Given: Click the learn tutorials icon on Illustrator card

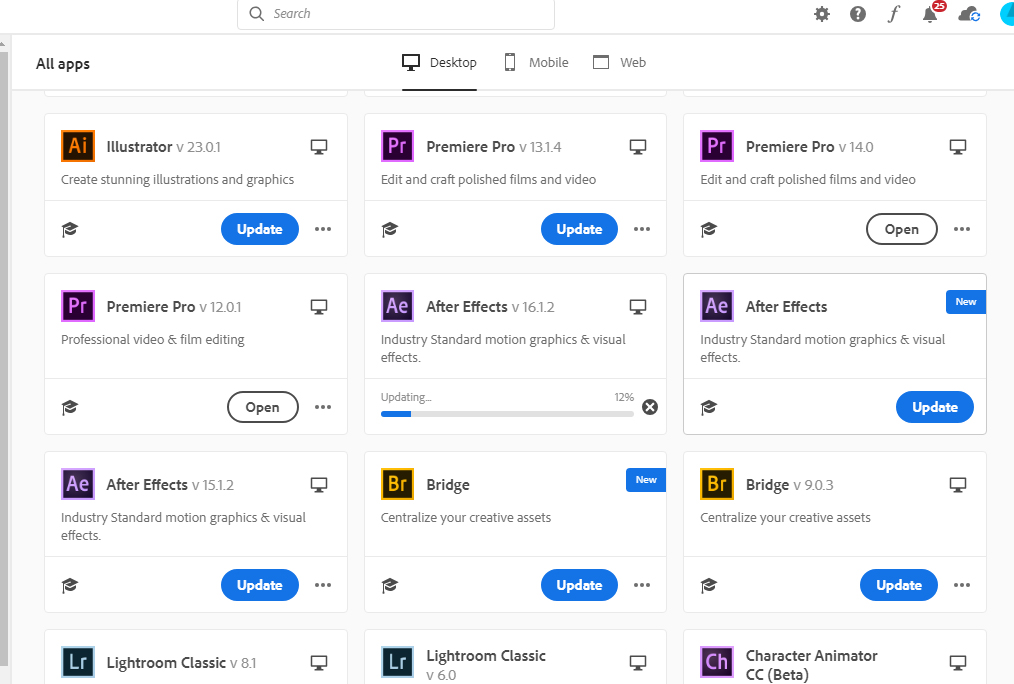Looking at the screenshot, I should [x=69, y=229].
